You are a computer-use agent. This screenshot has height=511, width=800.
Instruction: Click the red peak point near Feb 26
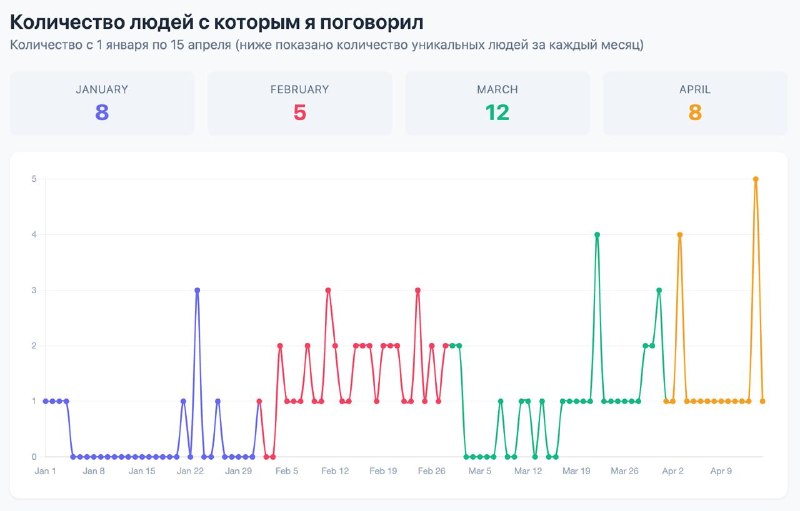(418, 290)
